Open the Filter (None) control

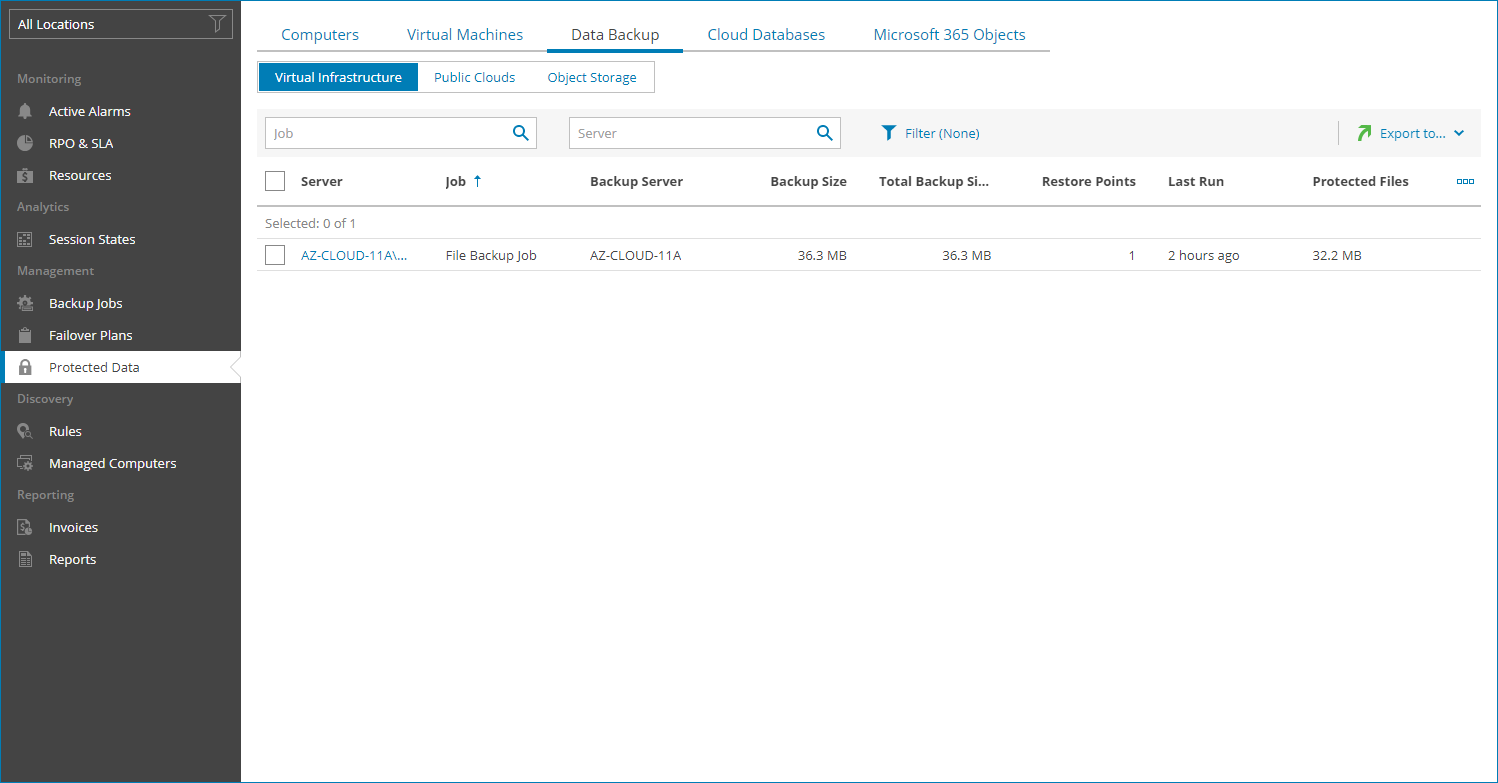(x=930, y=133)
